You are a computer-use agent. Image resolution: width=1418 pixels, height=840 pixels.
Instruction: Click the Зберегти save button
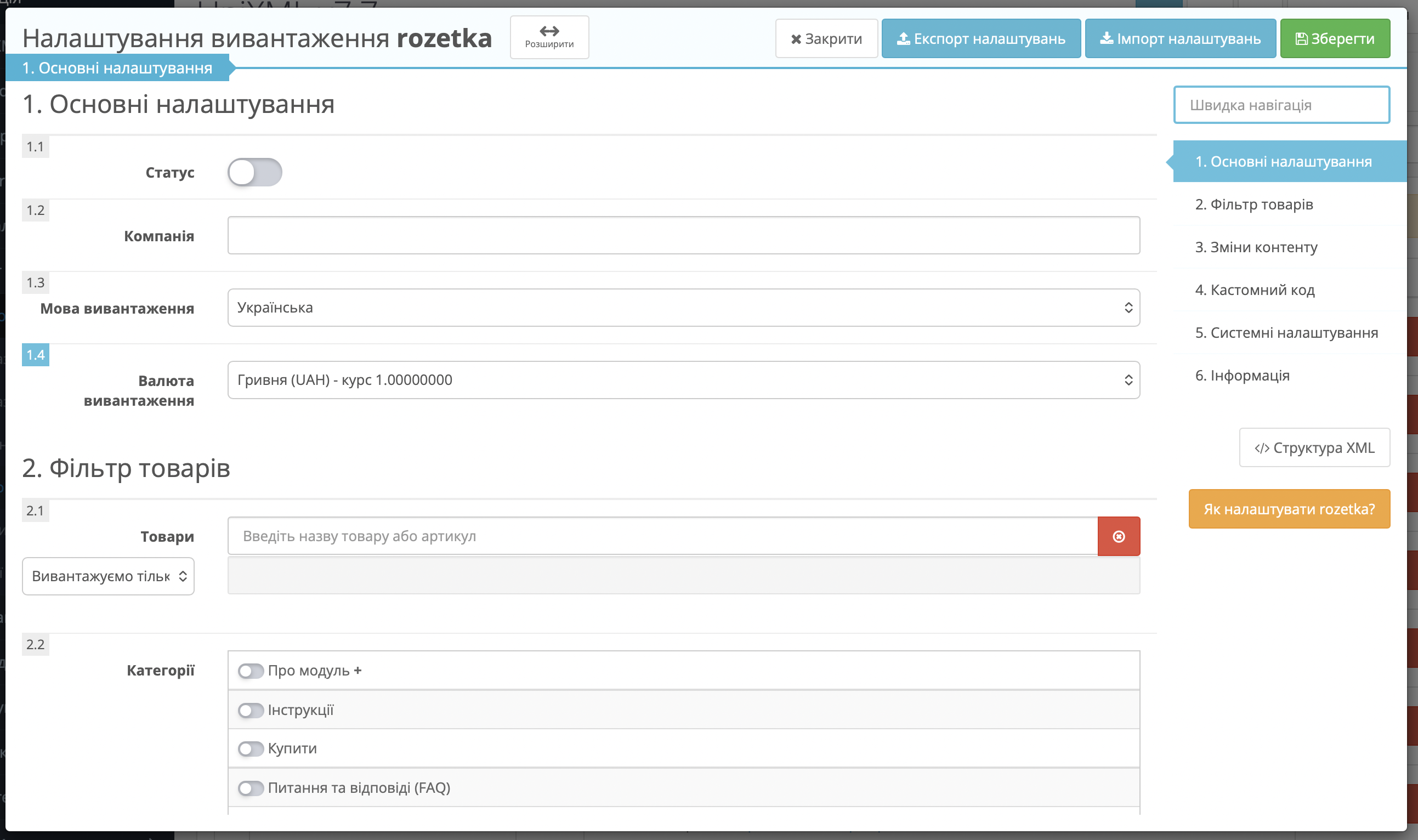click(1335, 38)
